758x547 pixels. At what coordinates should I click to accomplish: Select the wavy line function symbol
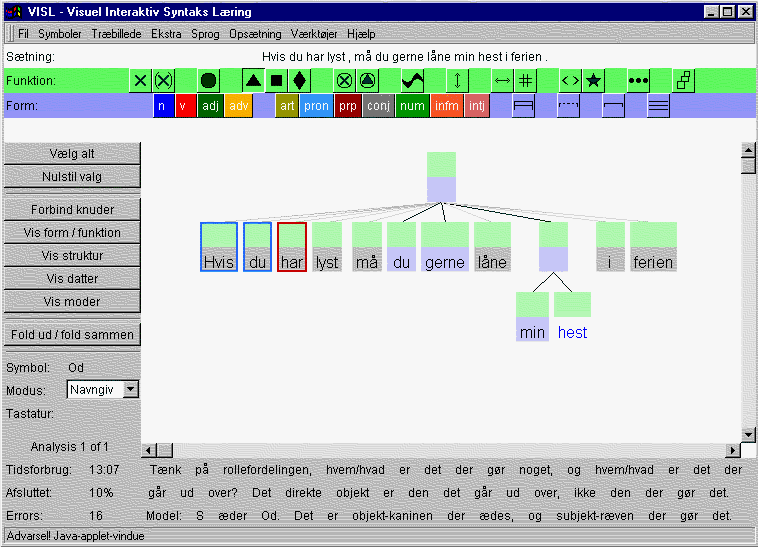[412, 81]
